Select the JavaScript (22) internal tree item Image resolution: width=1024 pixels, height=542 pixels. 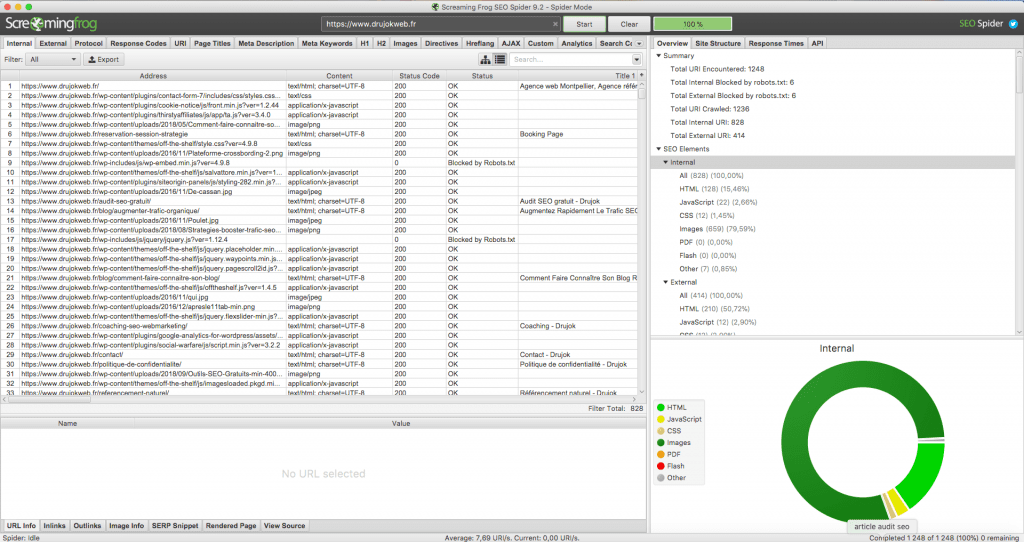pos(718,202)
